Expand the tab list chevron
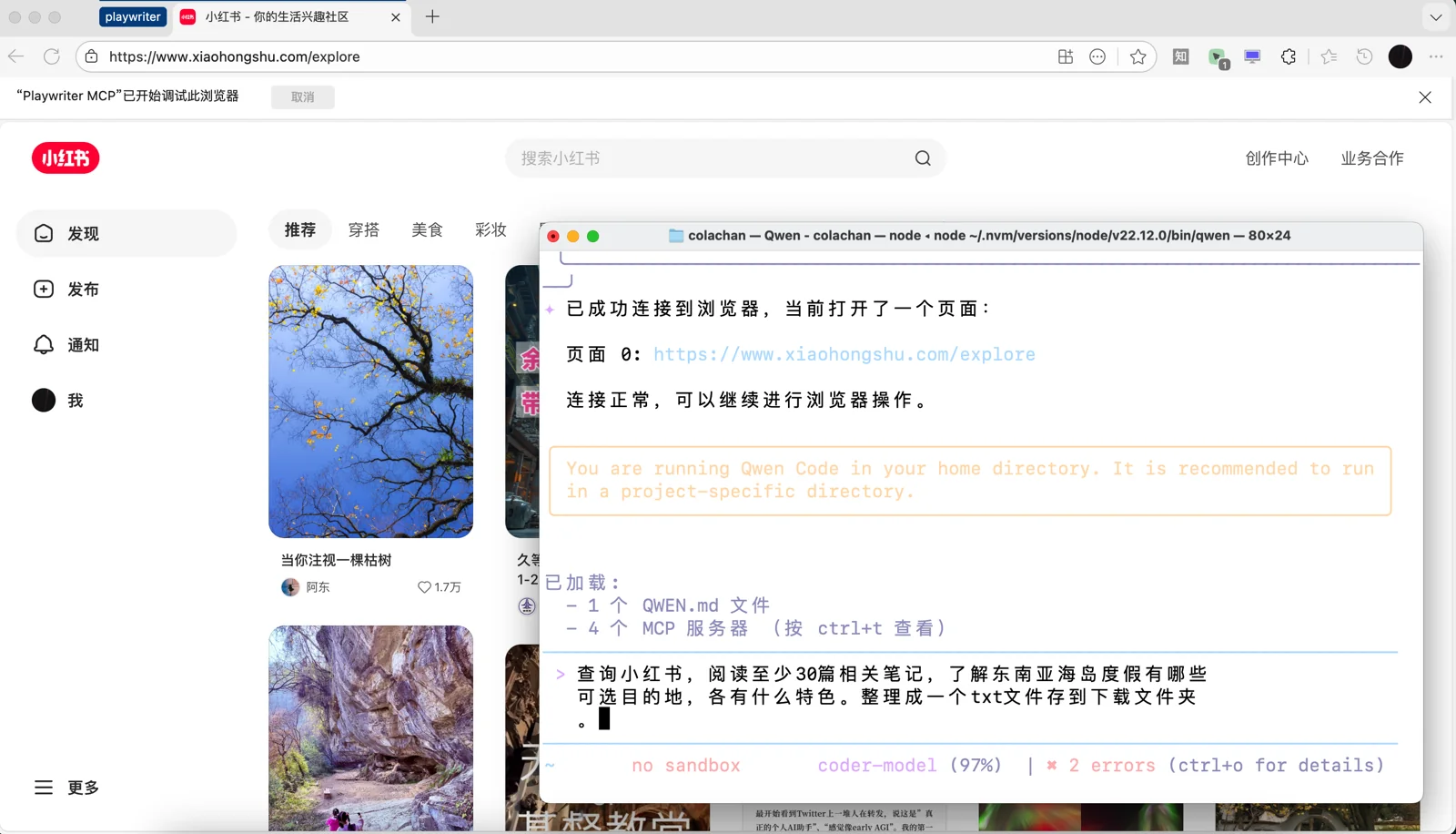 pyautogui.click(x=1435, y=17)
